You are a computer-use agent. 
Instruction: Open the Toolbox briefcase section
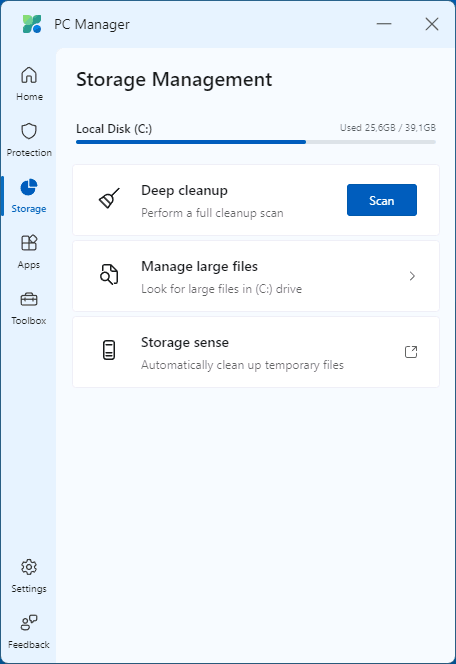[29, 308]
